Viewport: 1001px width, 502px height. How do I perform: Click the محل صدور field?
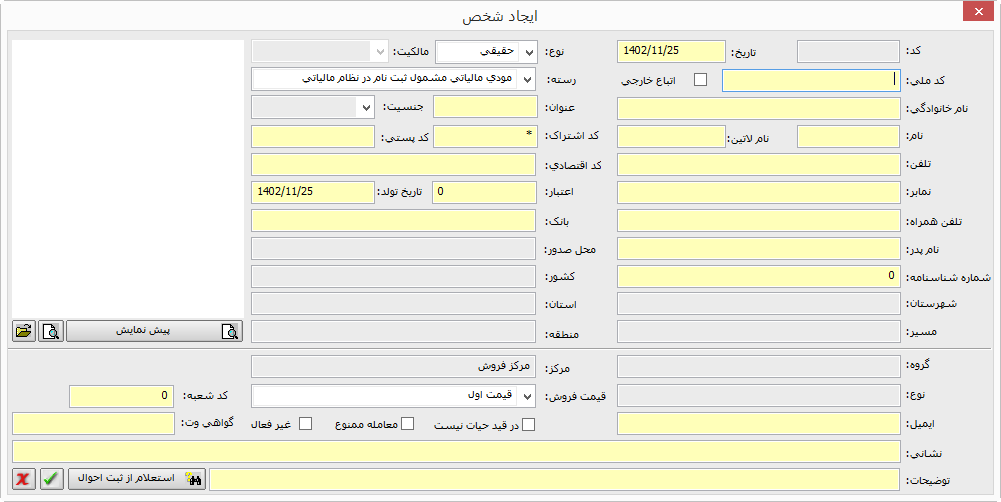point(393,248)
